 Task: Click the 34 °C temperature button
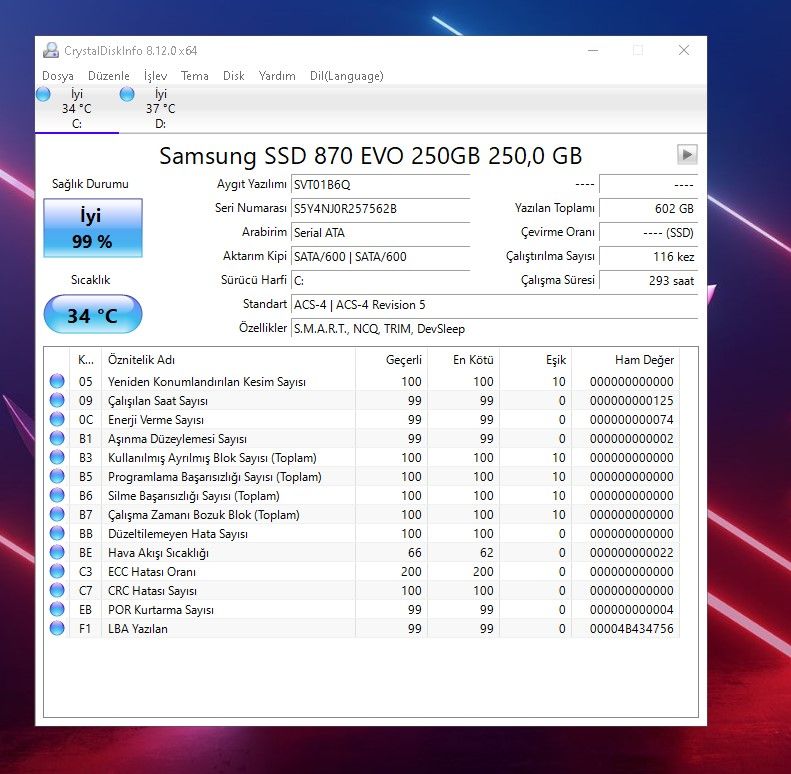click(93, 314)
